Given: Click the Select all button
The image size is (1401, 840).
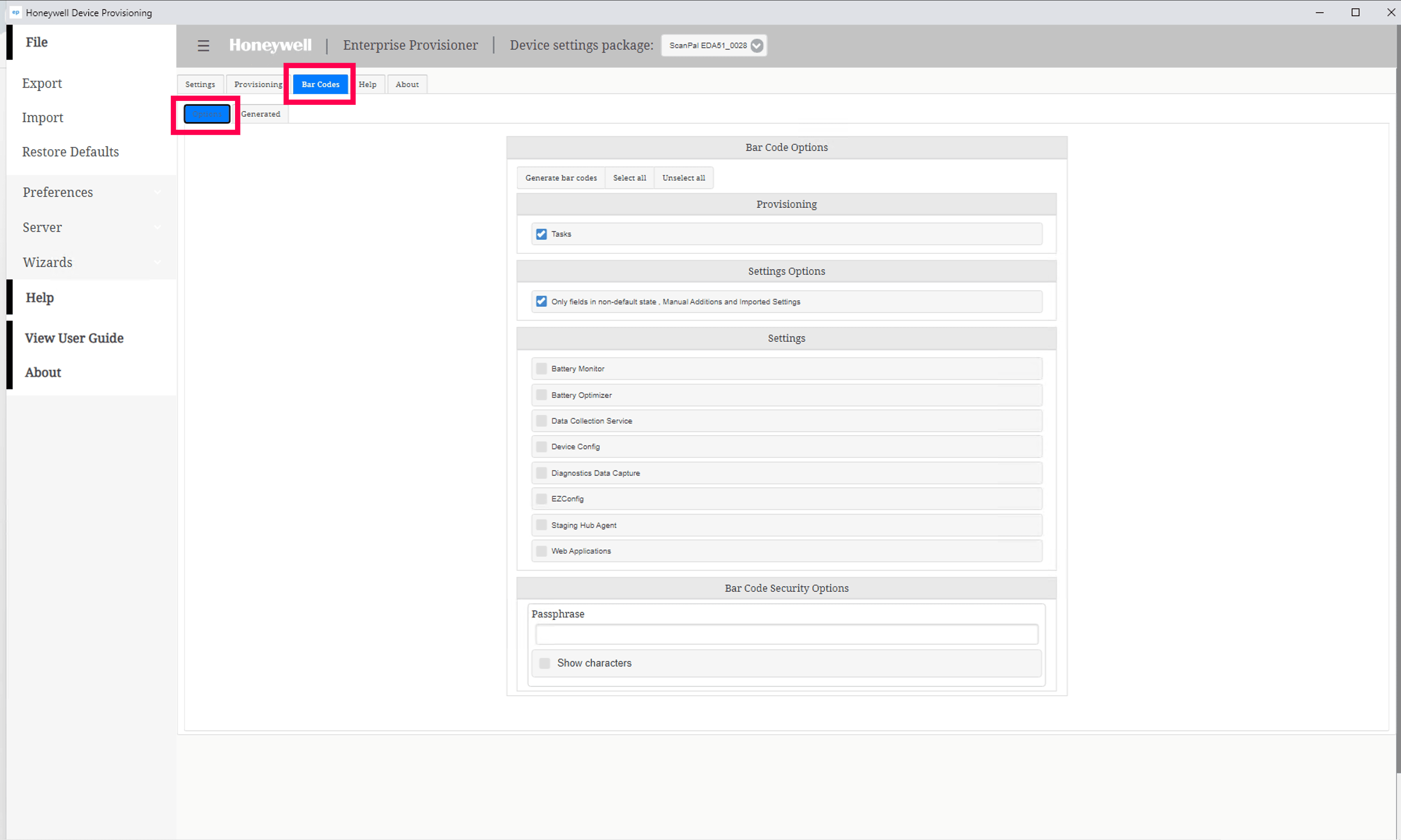Looking at the screenshot, I should click(629, 178).
